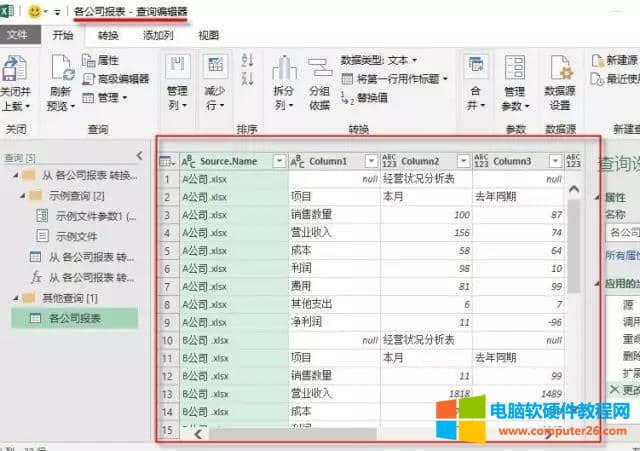Click the horizontal scrollbar left arrow
Screen dimensions: 640x451
[x=198, y=434]
